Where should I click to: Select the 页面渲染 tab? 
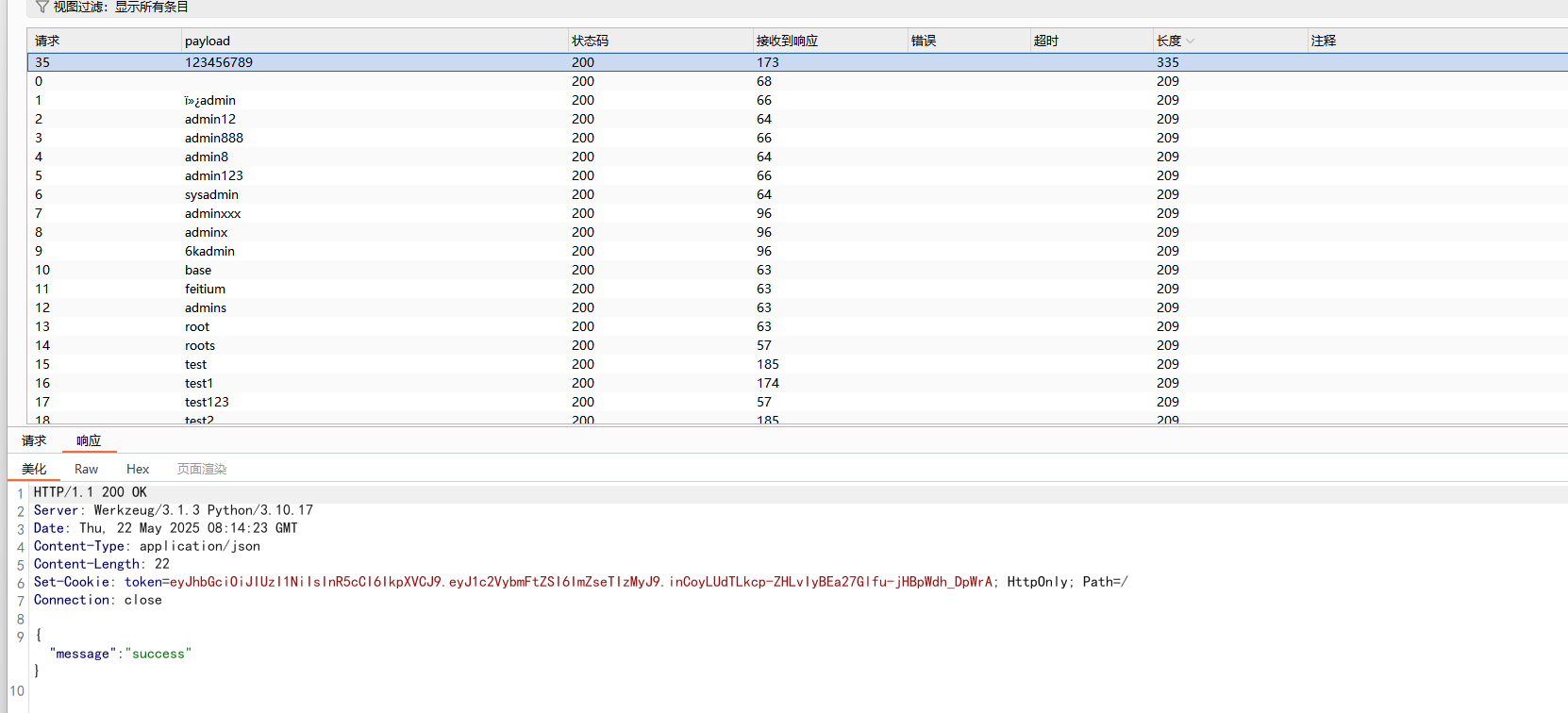pyautogui.click(x=202, y=469)
